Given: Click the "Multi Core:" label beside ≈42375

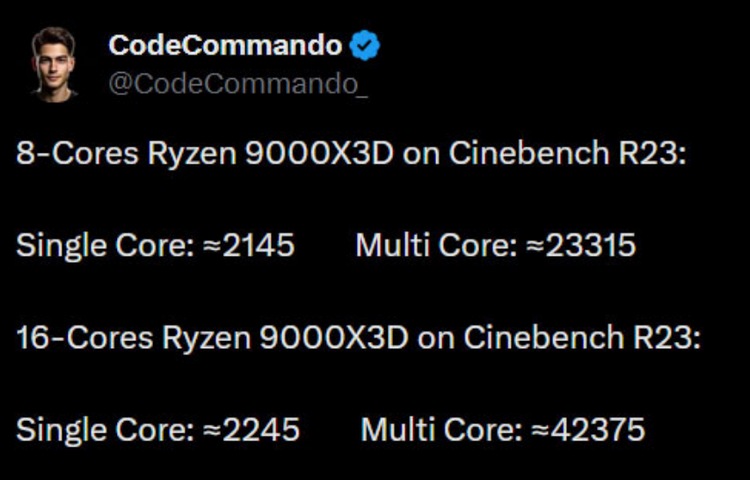Looking at the screenshot, I should [441, 429].
